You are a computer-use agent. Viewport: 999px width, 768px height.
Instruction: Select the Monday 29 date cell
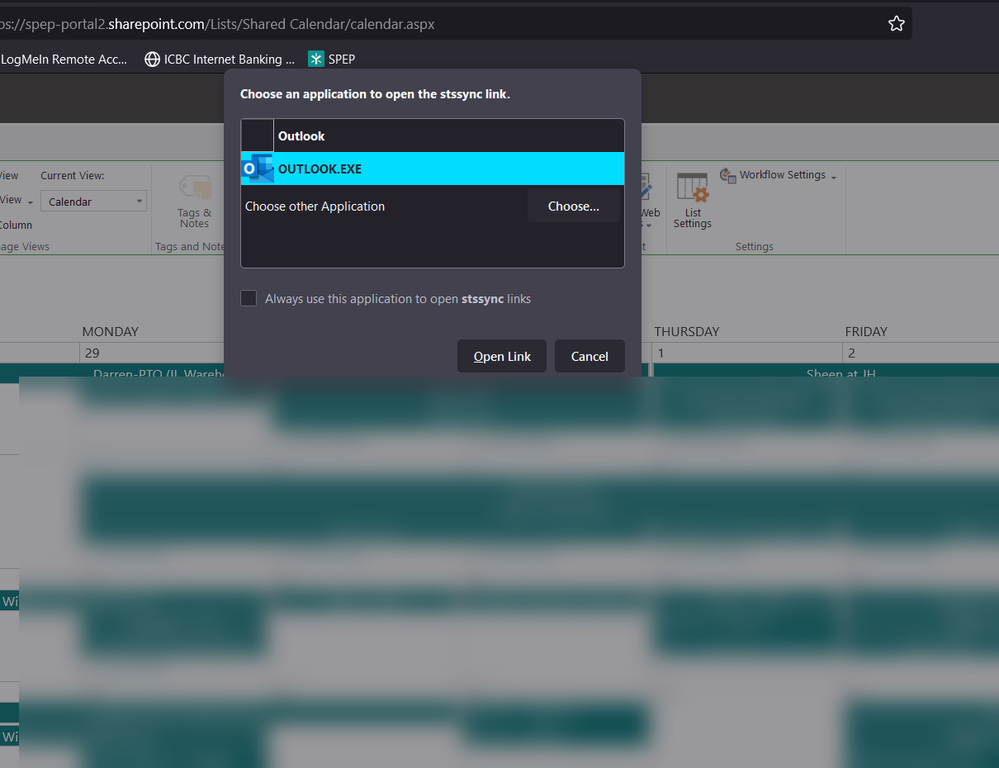152,353
